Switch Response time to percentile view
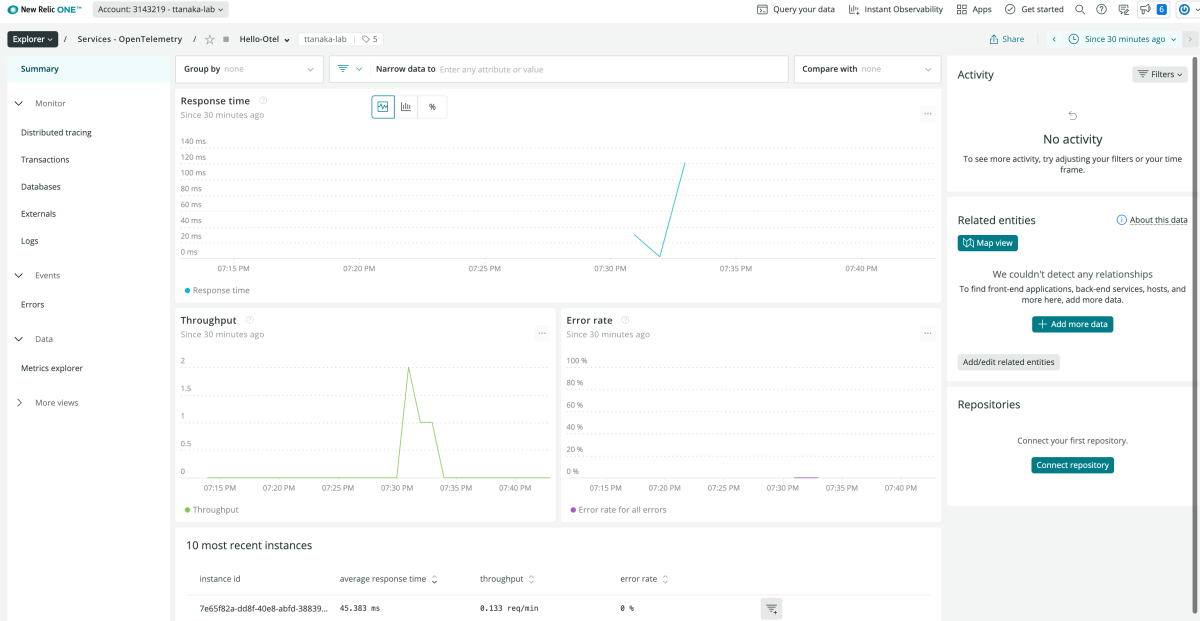The image size is (1200, 621). [432, 107]
